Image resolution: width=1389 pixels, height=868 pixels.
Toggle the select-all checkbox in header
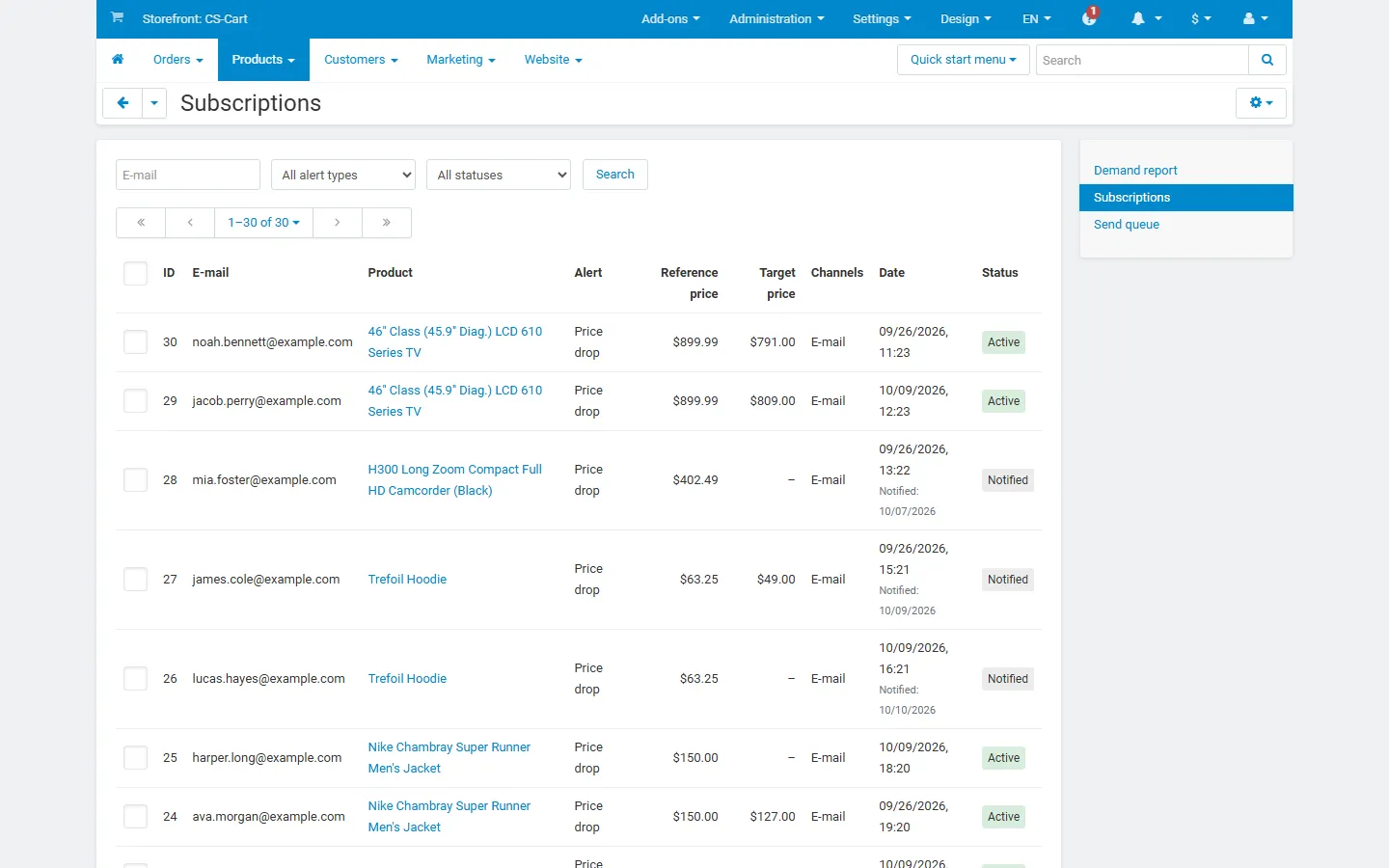[136, 273]
